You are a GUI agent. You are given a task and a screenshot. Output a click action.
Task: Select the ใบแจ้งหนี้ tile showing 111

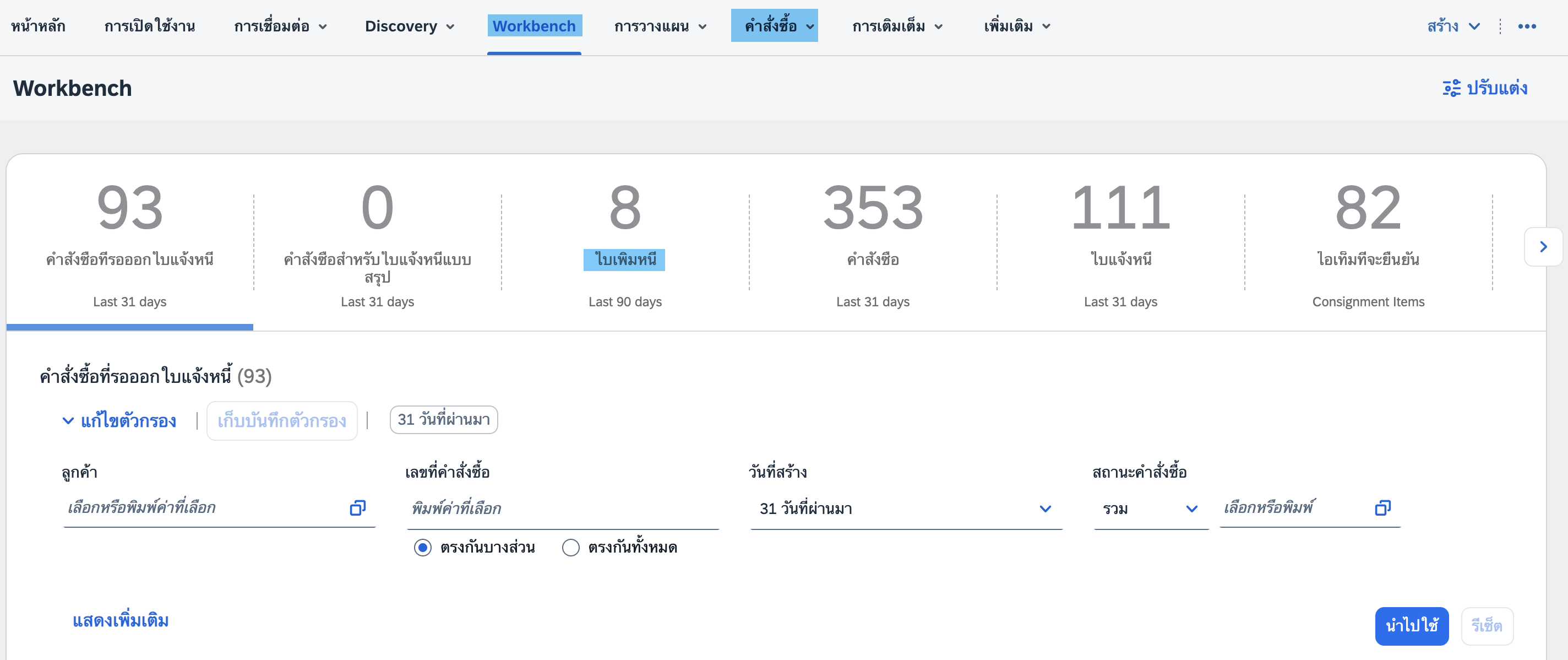click(x=1120, y=244)
